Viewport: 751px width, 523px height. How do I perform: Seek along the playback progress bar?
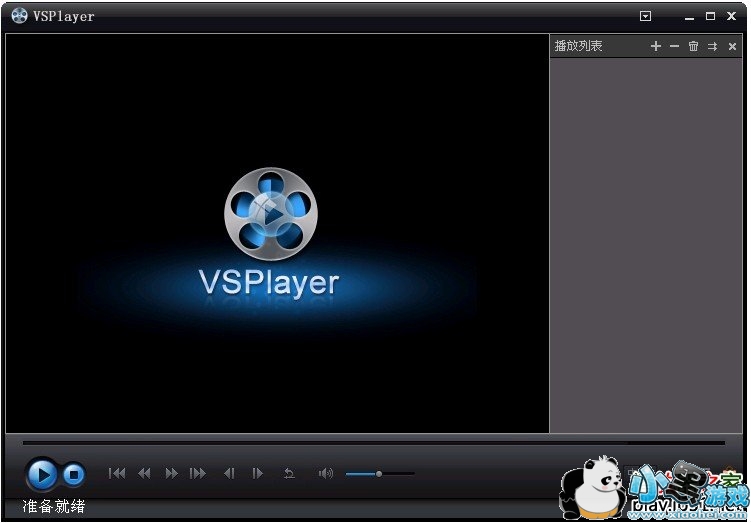374,443
